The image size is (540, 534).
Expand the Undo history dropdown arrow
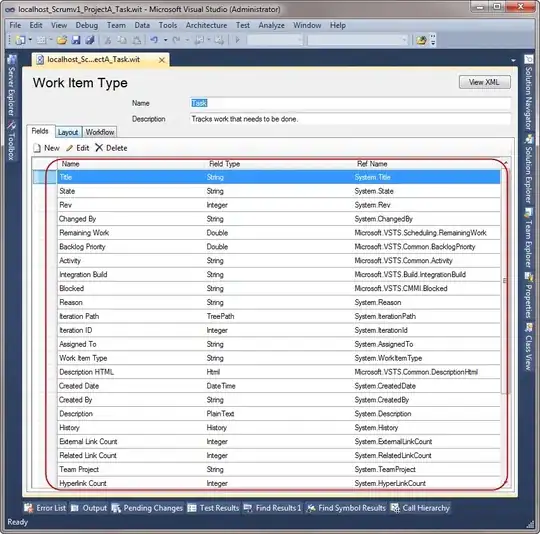tap(166, 40)
